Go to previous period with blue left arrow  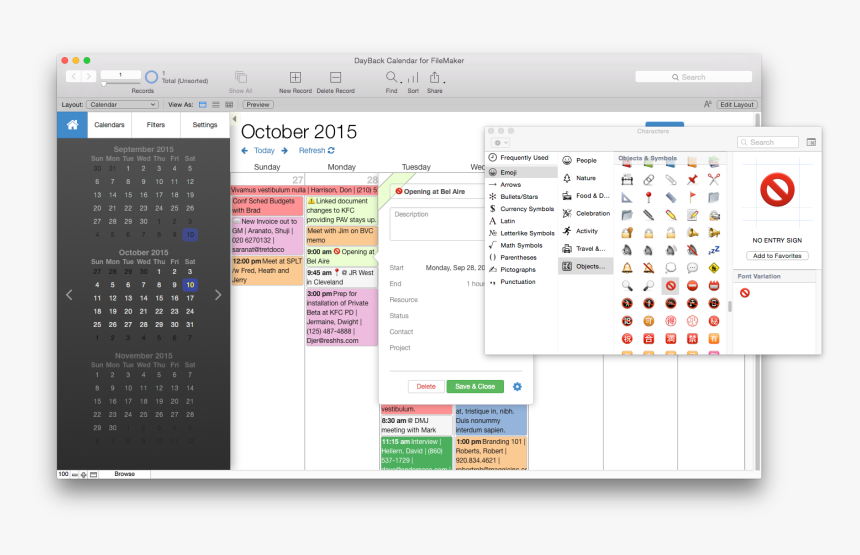click(x=245, y=150)
